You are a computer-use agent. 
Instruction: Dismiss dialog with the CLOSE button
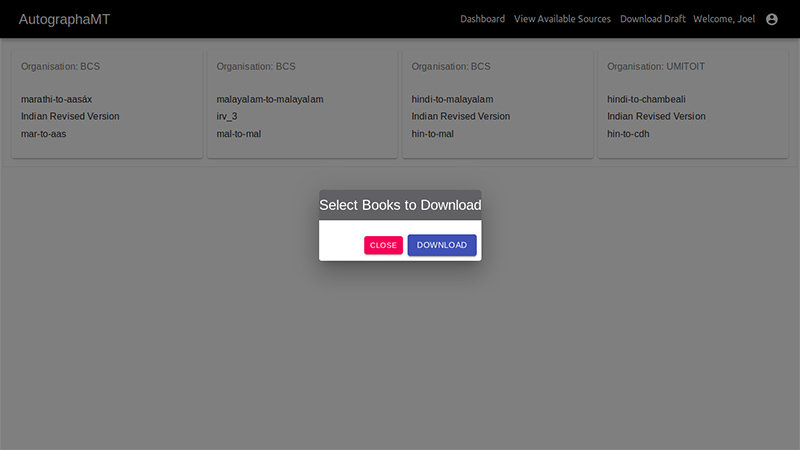(x=383, y=245)
